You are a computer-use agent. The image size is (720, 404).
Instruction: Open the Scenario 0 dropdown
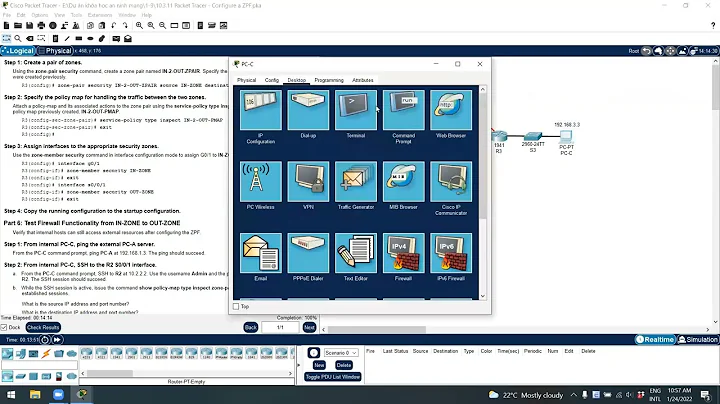341,353
